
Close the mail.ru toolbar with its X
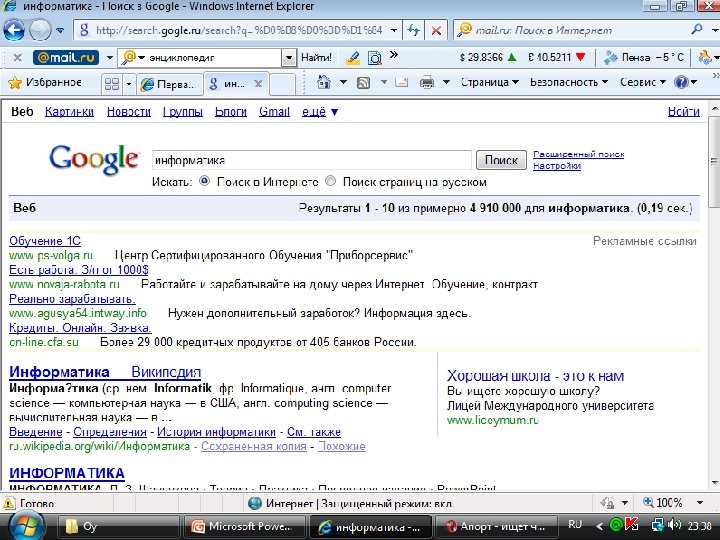(17, 57)
